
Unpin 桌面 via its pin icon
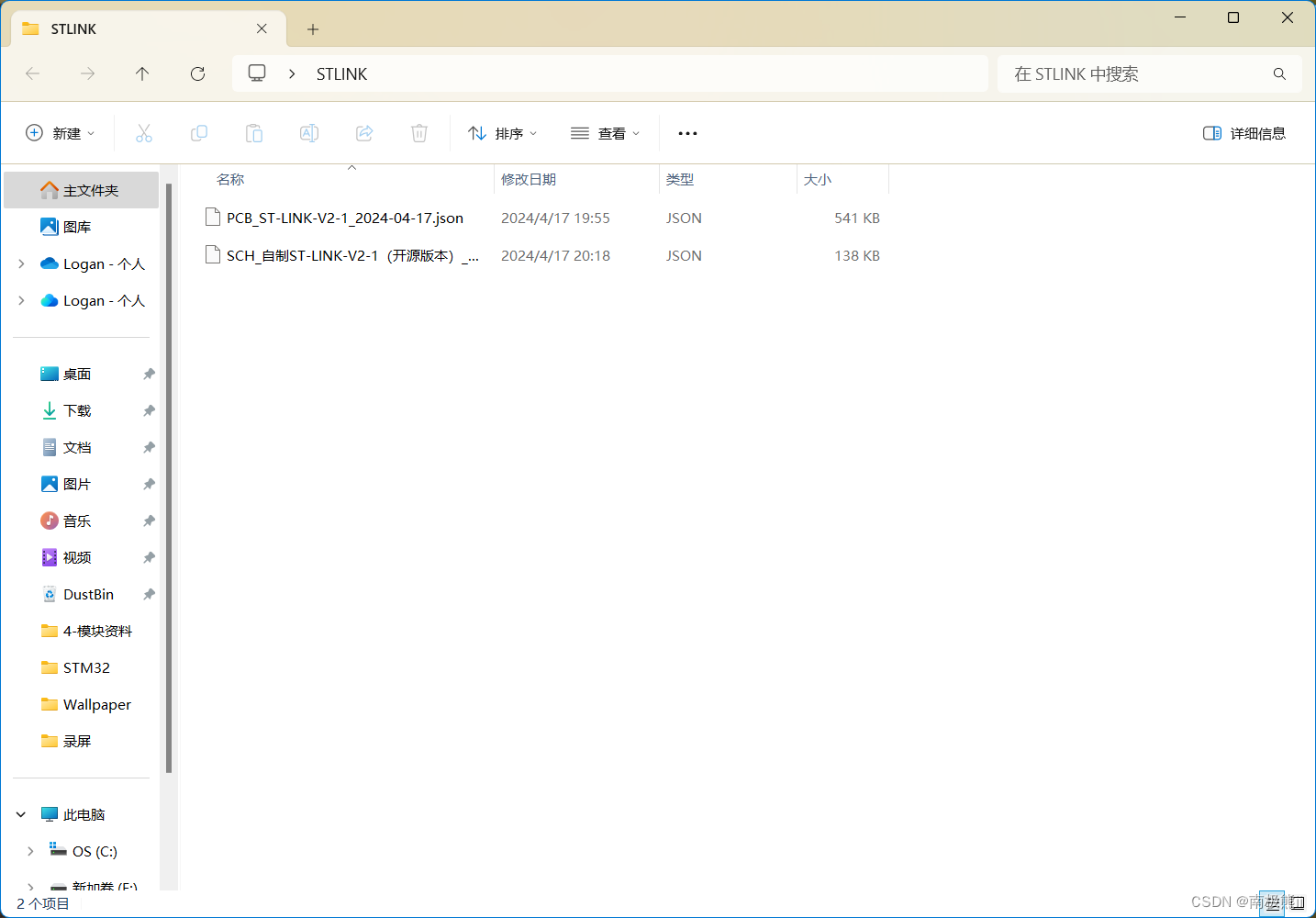coord(149,374)
